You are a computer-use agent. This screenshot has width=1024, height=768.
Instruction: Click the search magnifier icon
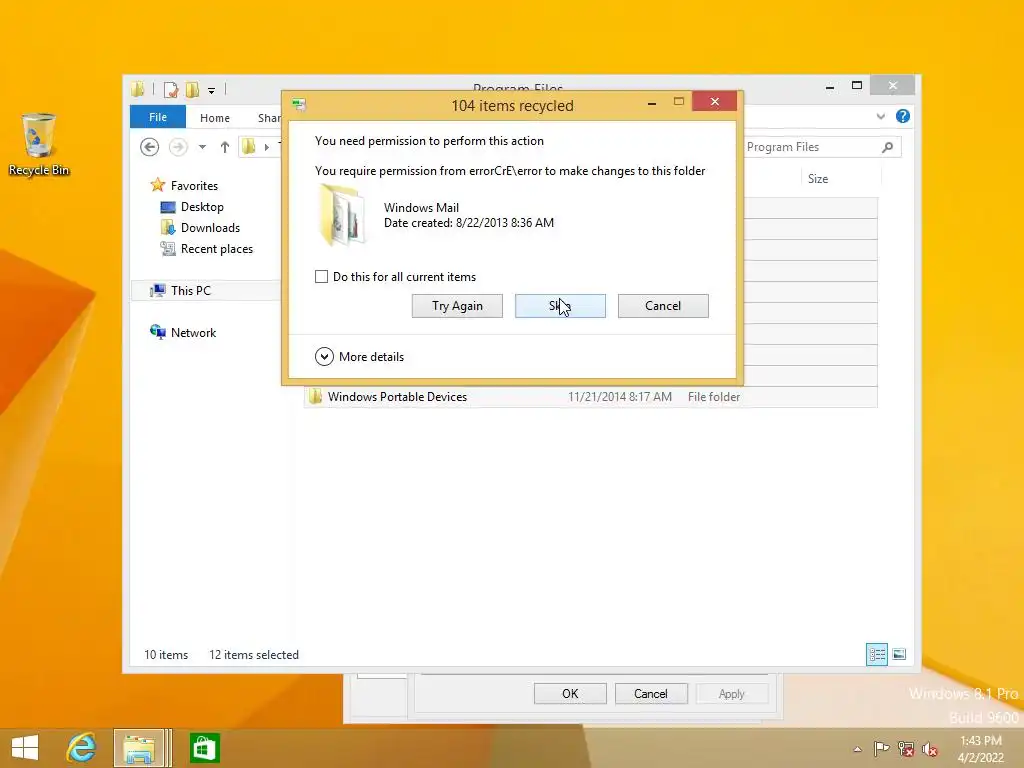[x=887, y=147]
